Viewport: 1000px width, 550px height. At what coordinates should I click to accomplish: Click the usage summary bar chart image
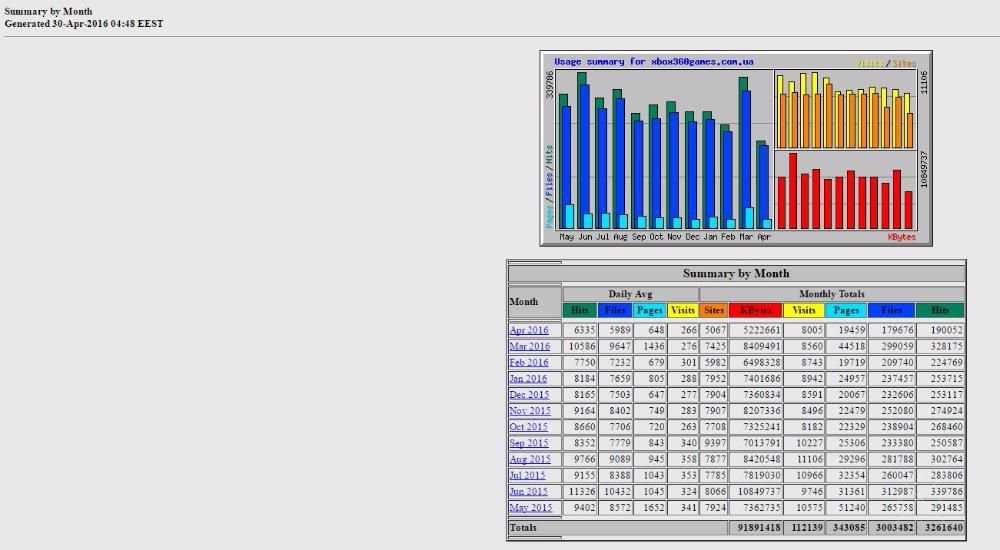point(736,148)
